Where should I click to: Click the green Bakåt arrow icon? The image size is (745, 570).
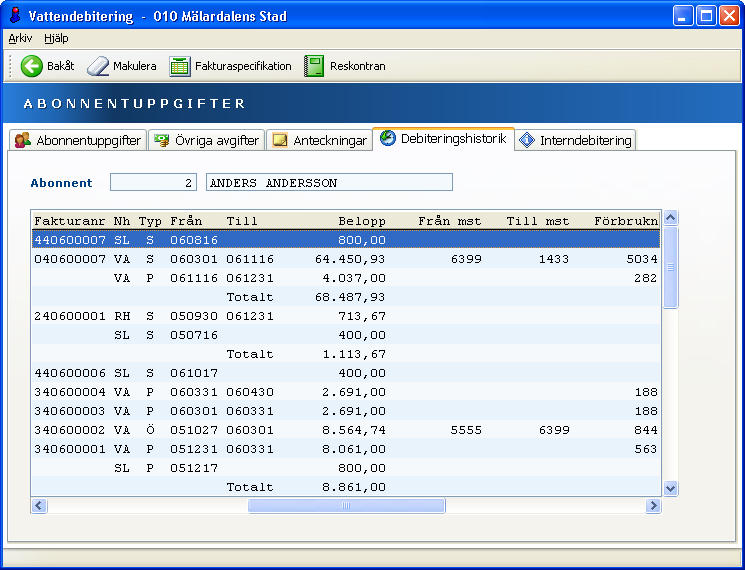point(32,66)
